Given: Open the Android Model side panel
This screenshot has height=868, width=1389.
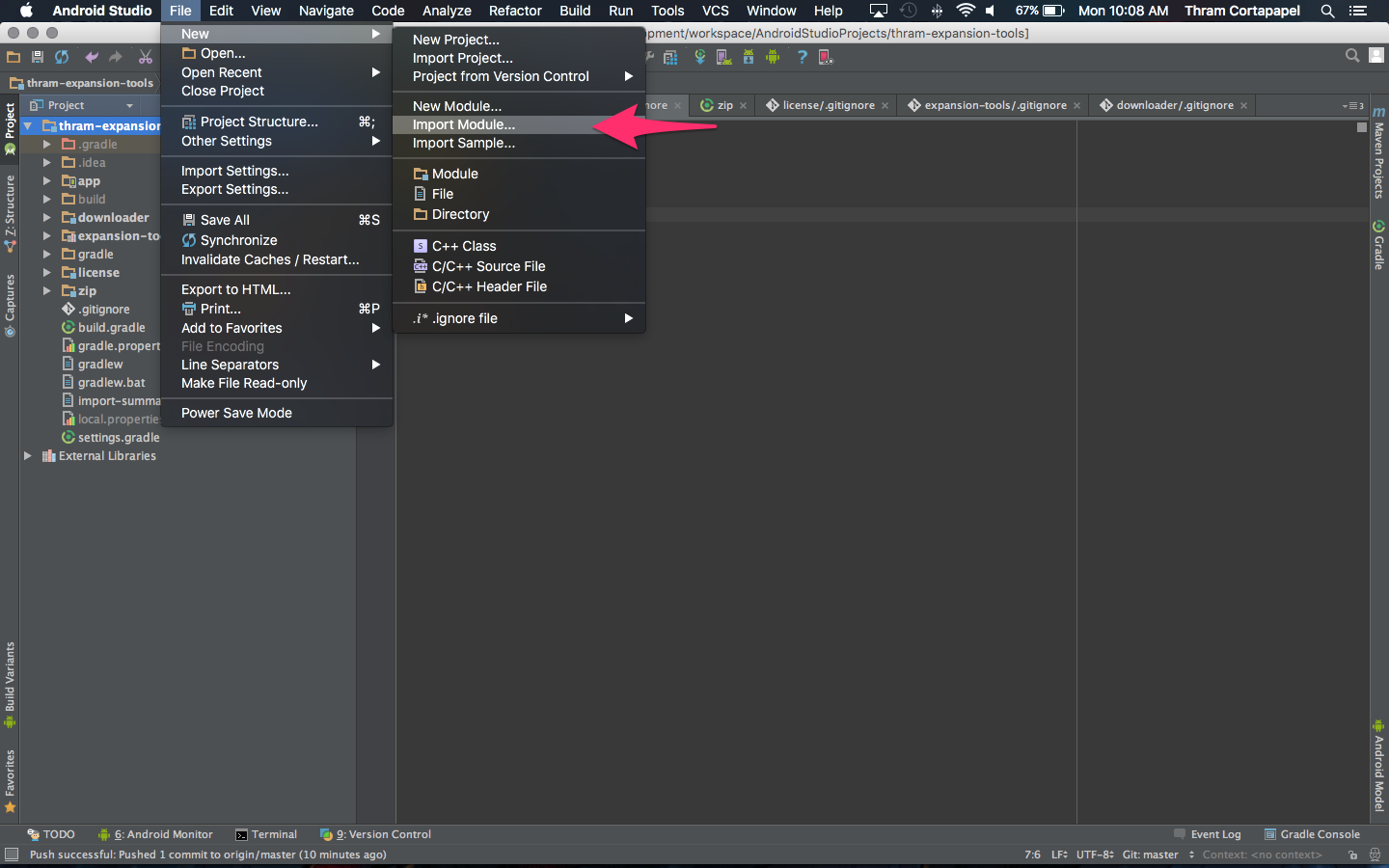Looking at the screenshot, I should 1379,766.
